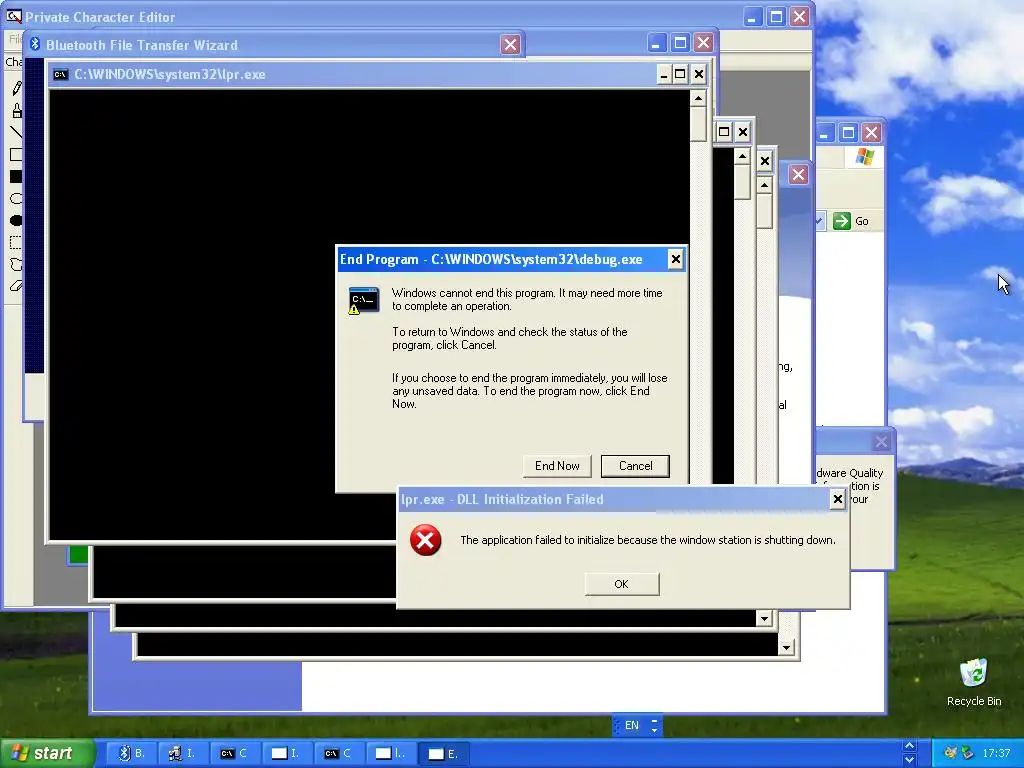
Task: Click the Bluetooth 'B.' taskbar button
Action: pyautogui.click(x=131, y=753)
